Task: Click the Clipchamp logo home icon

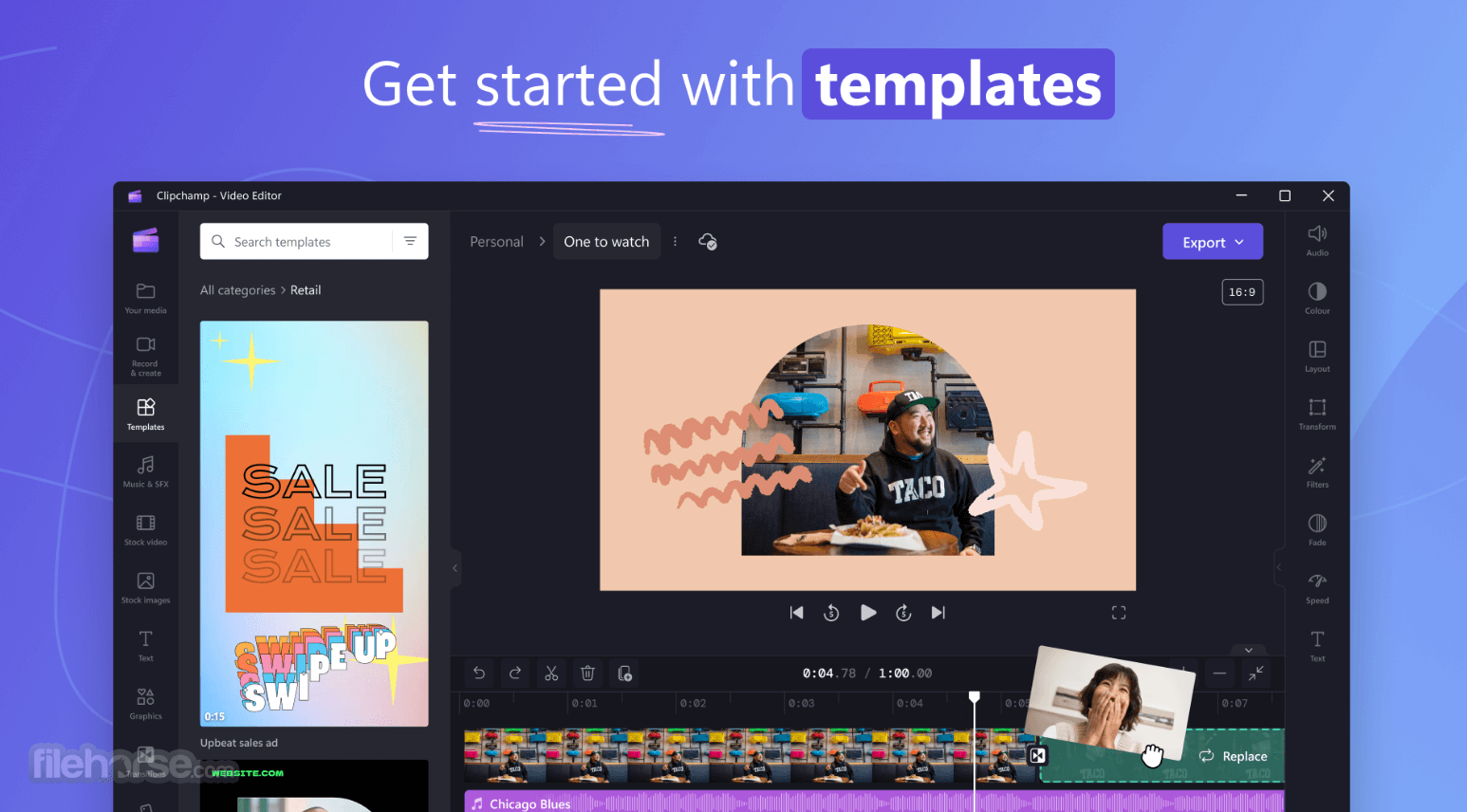Action: (x=145, y=240)
